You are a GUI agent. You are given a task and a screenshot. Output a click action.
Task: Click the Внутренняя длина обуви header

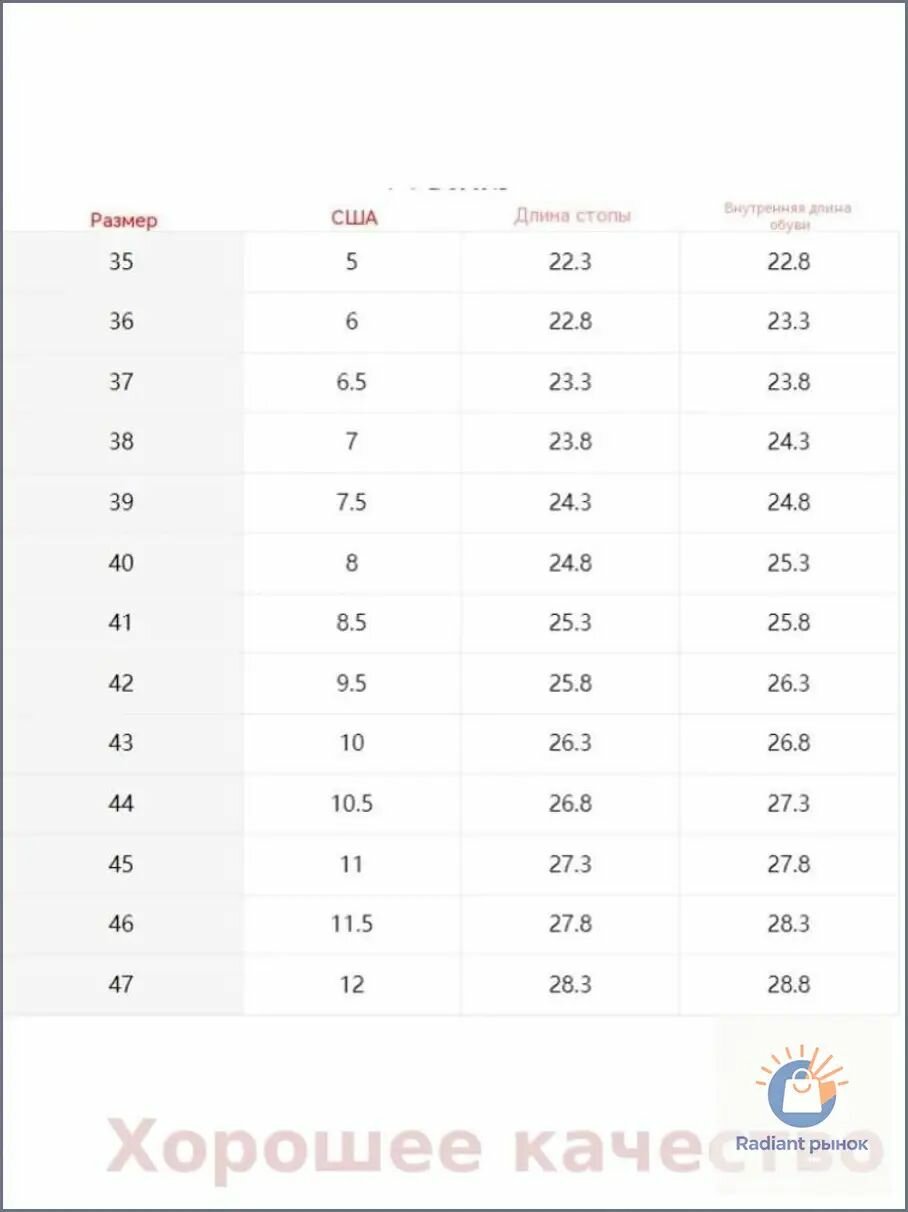(788, 216)
